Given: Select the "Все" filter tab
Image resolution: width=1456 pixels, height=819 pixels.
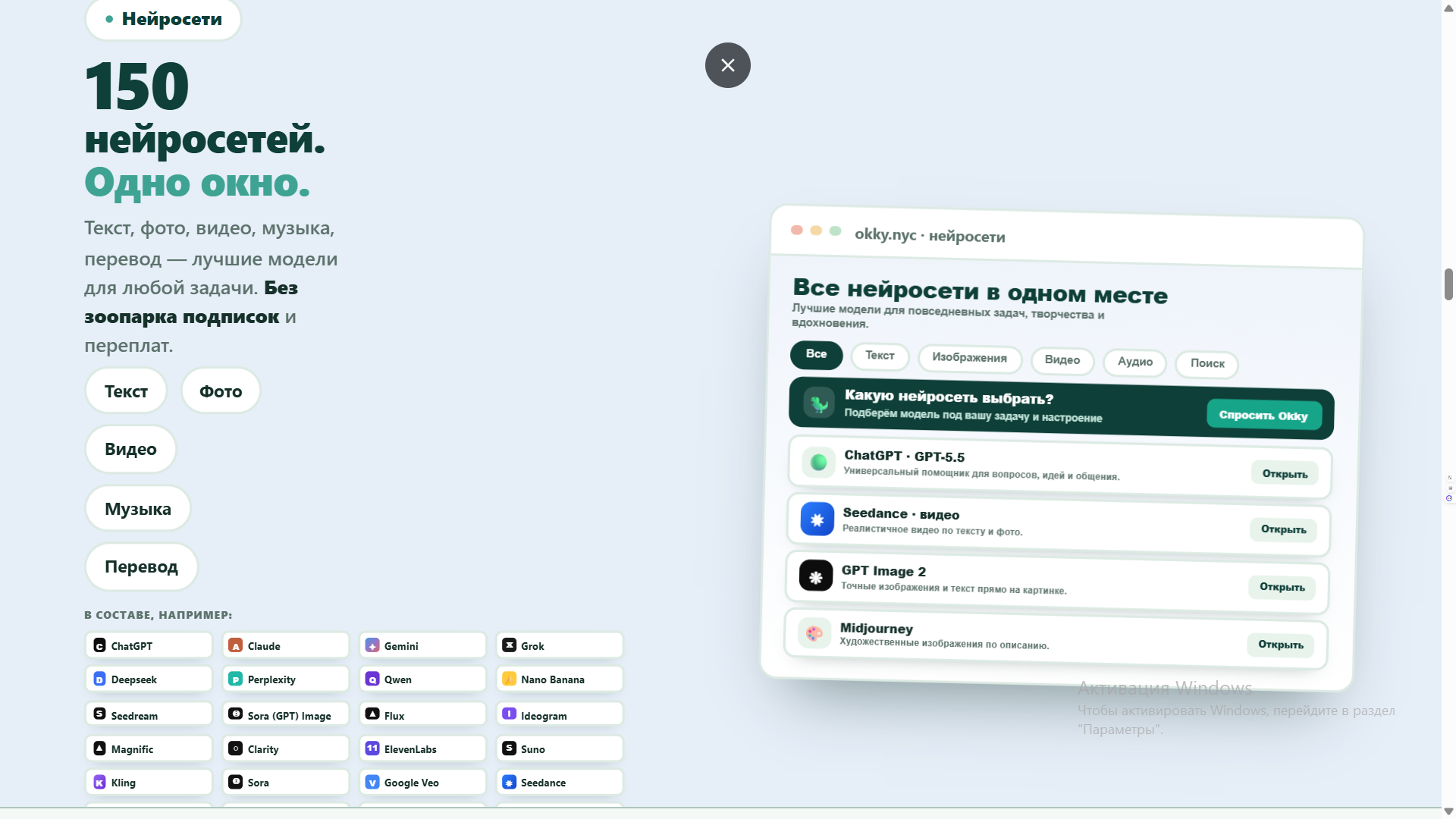Looking at the screenshot, I should point(816,354).
